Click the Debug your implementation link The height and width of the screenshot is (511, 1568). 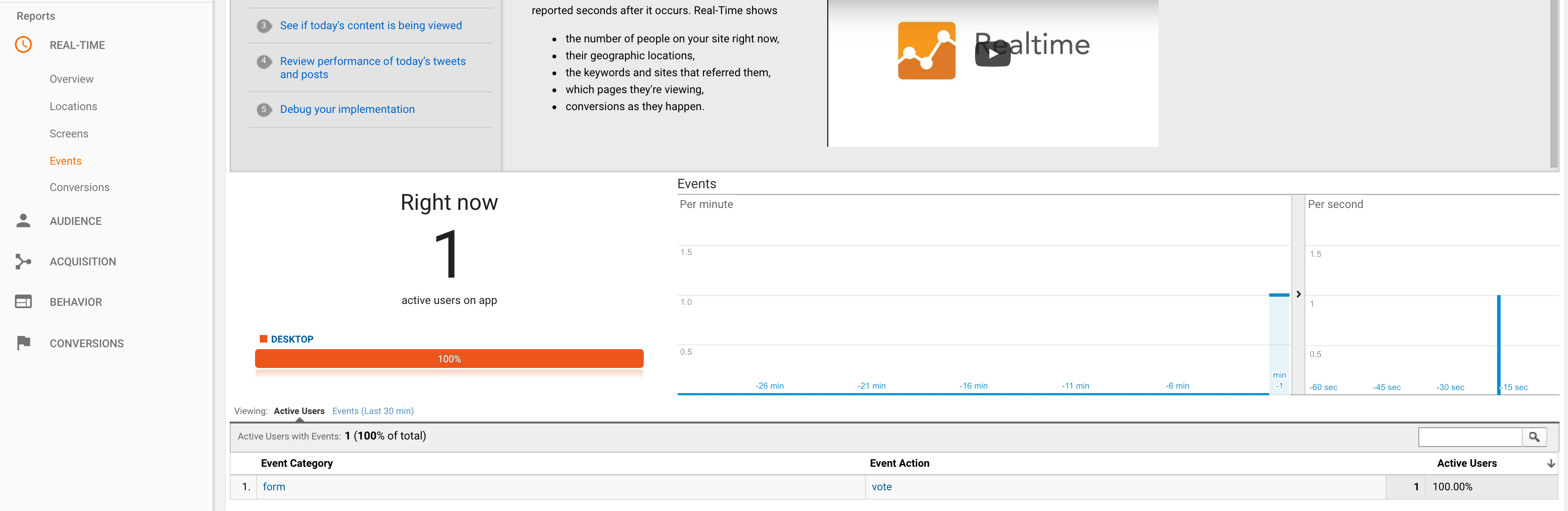[x=347, y=108]
